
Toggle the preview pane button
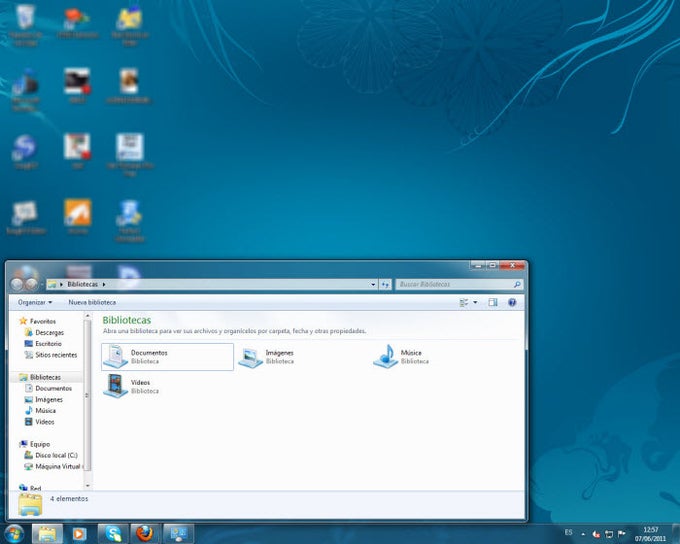pyautogui.click(x=493, y=302)
